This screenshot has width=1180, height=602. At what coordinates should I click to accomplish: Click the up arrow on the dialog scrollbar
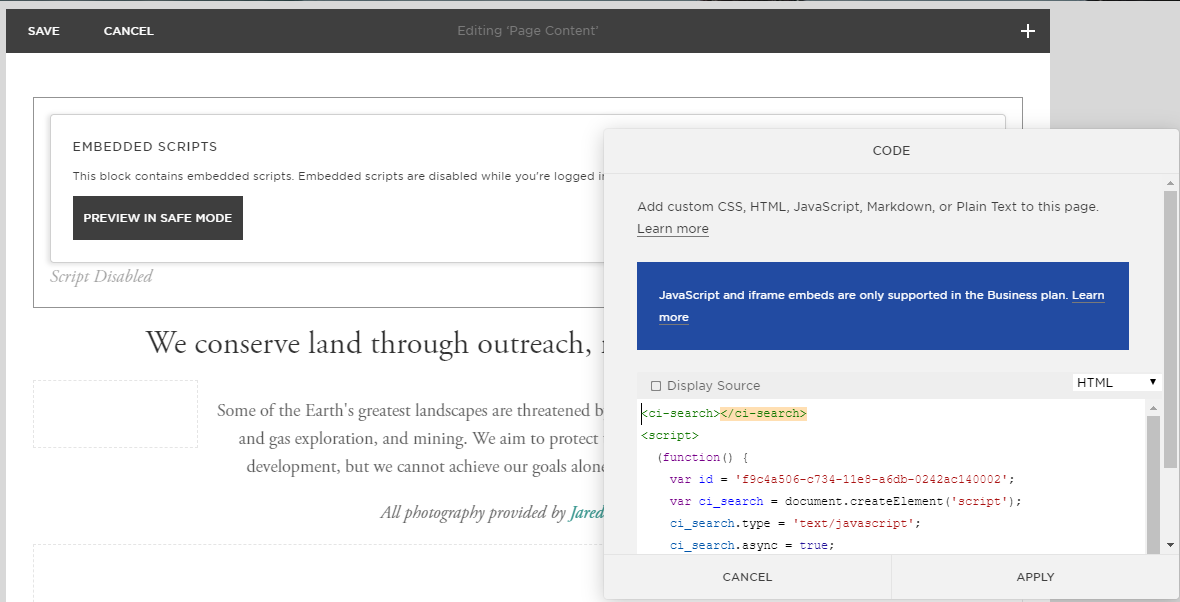[x=1170, y=183]
